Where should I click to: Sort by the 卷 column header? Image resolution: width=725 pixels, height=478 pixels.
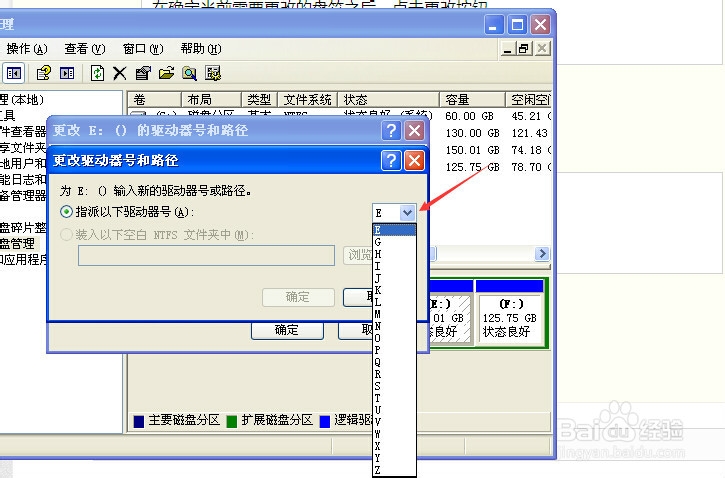[x=154, y=99]
